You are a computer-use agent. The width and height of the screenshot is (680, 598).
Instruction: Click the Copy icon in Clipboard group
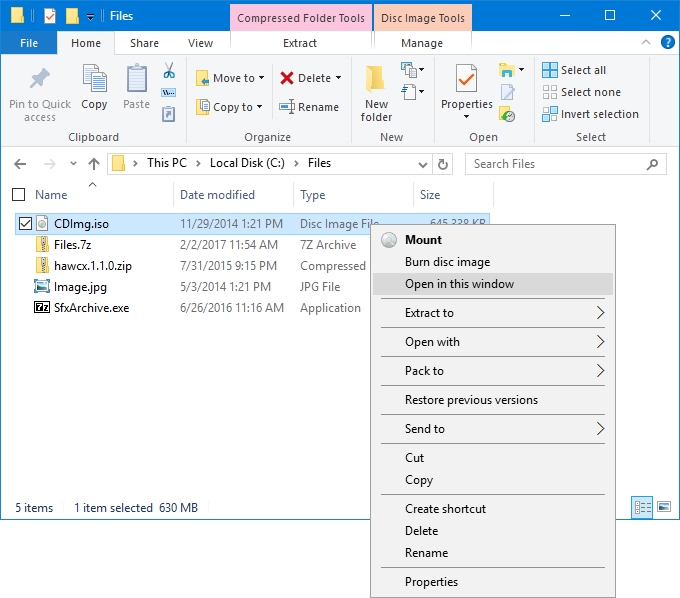click(x=95, y=78)
